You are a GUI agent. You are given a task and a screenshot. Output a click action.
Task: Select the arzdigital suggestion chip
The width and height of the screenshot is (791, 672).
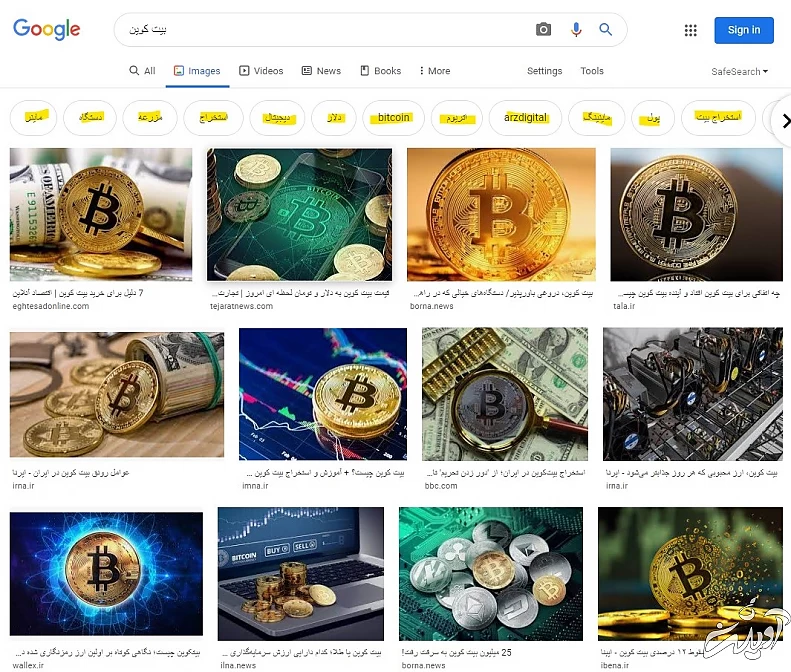coord(525,118)
